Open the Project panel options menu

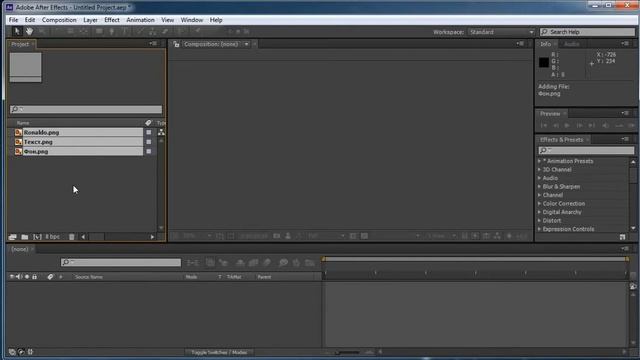click(x=153, y=44)
